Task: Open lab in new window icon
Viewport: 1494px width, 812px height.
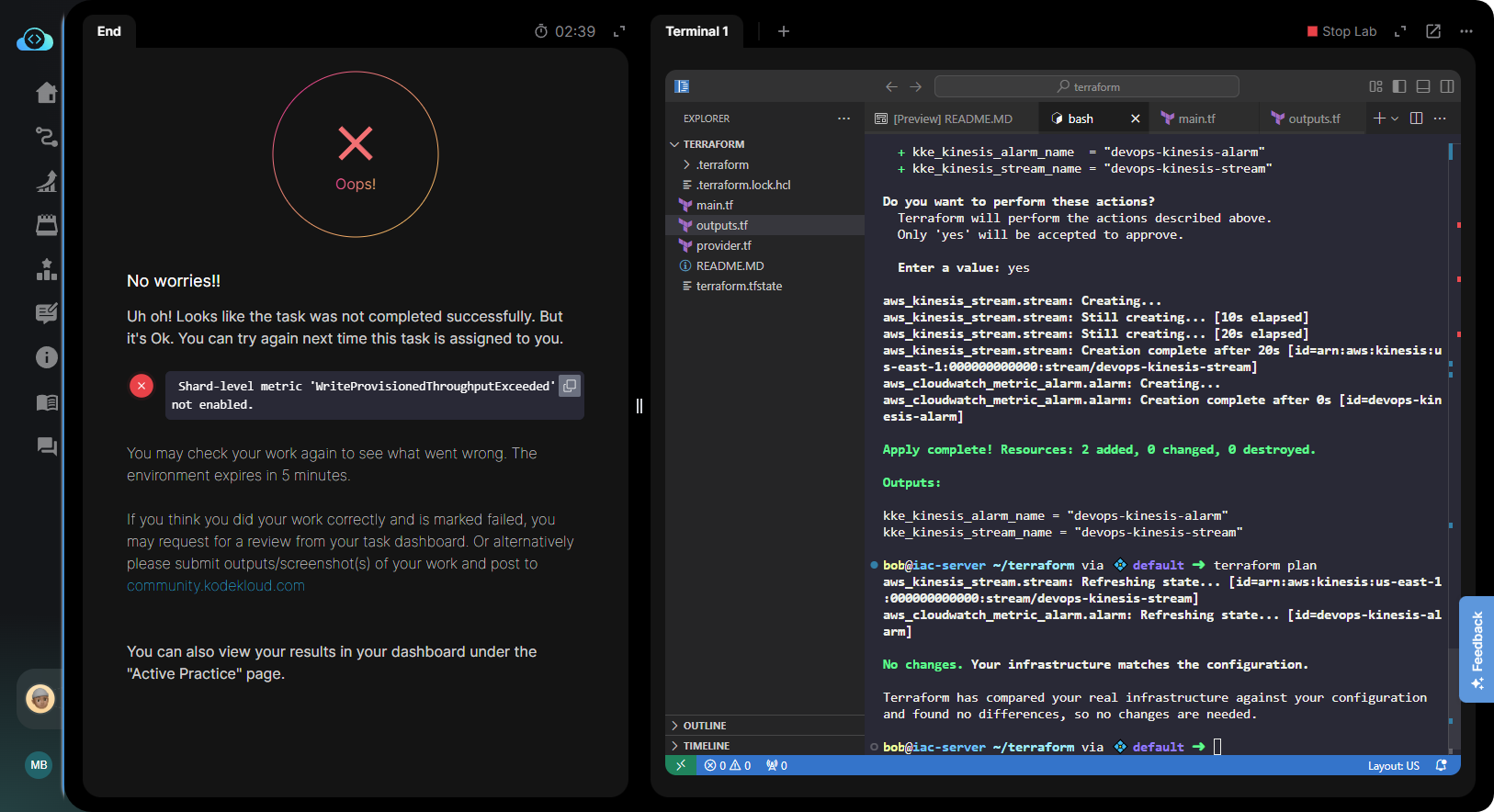Action: 1433,31
